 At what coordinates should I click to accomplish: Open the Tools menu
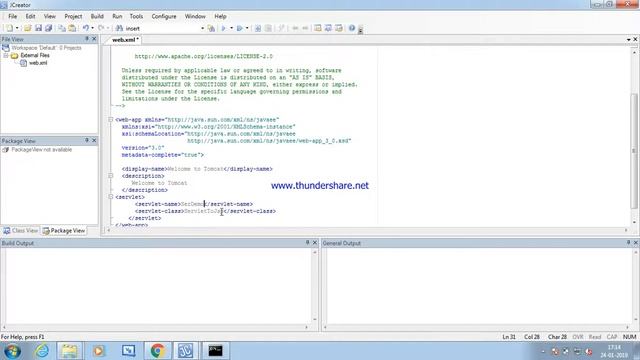tap(136, 16)
